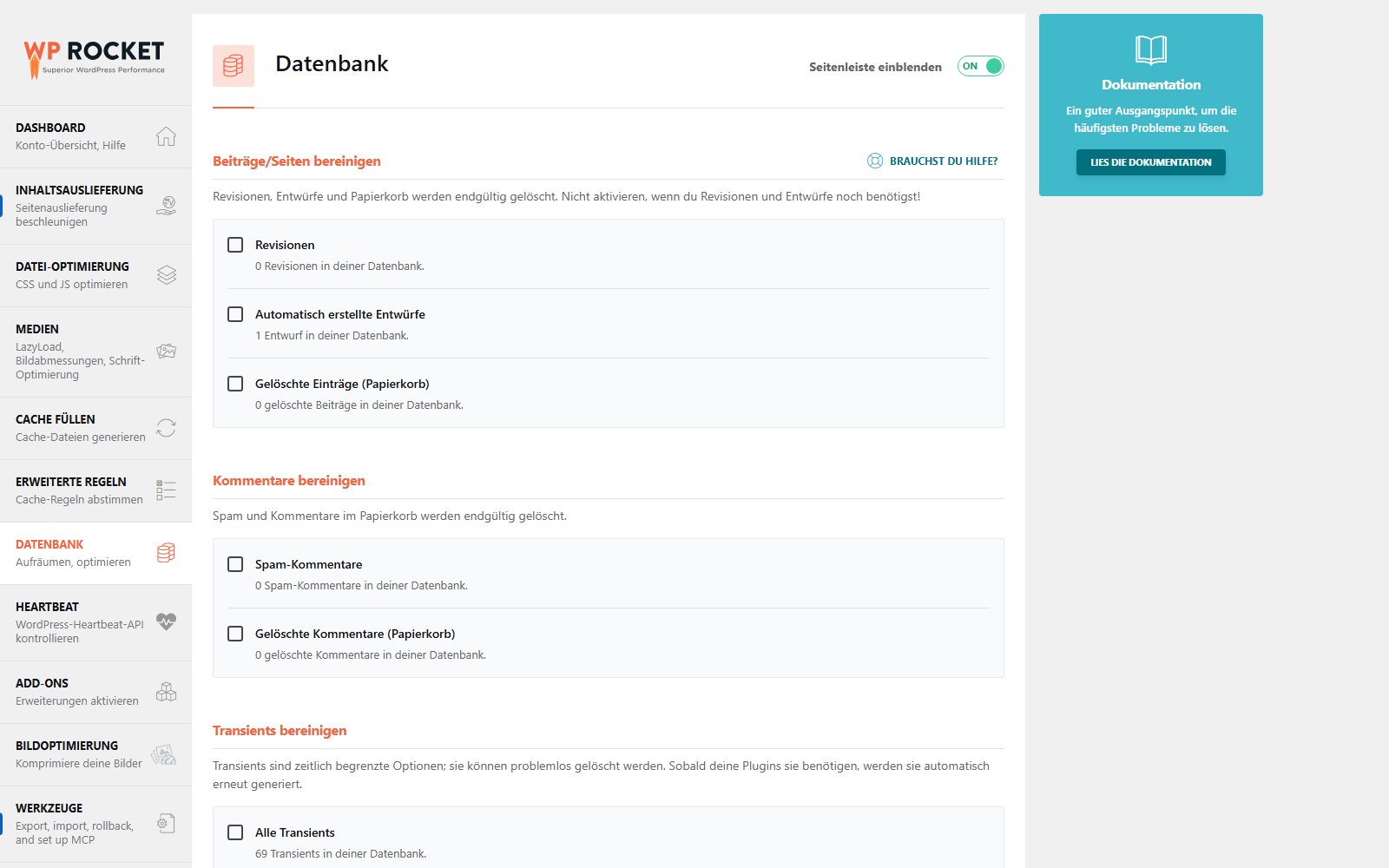The height and width of the screenshot is (868, 1389).
Task: Click the Dokumentation card title
Action: 1151,84
